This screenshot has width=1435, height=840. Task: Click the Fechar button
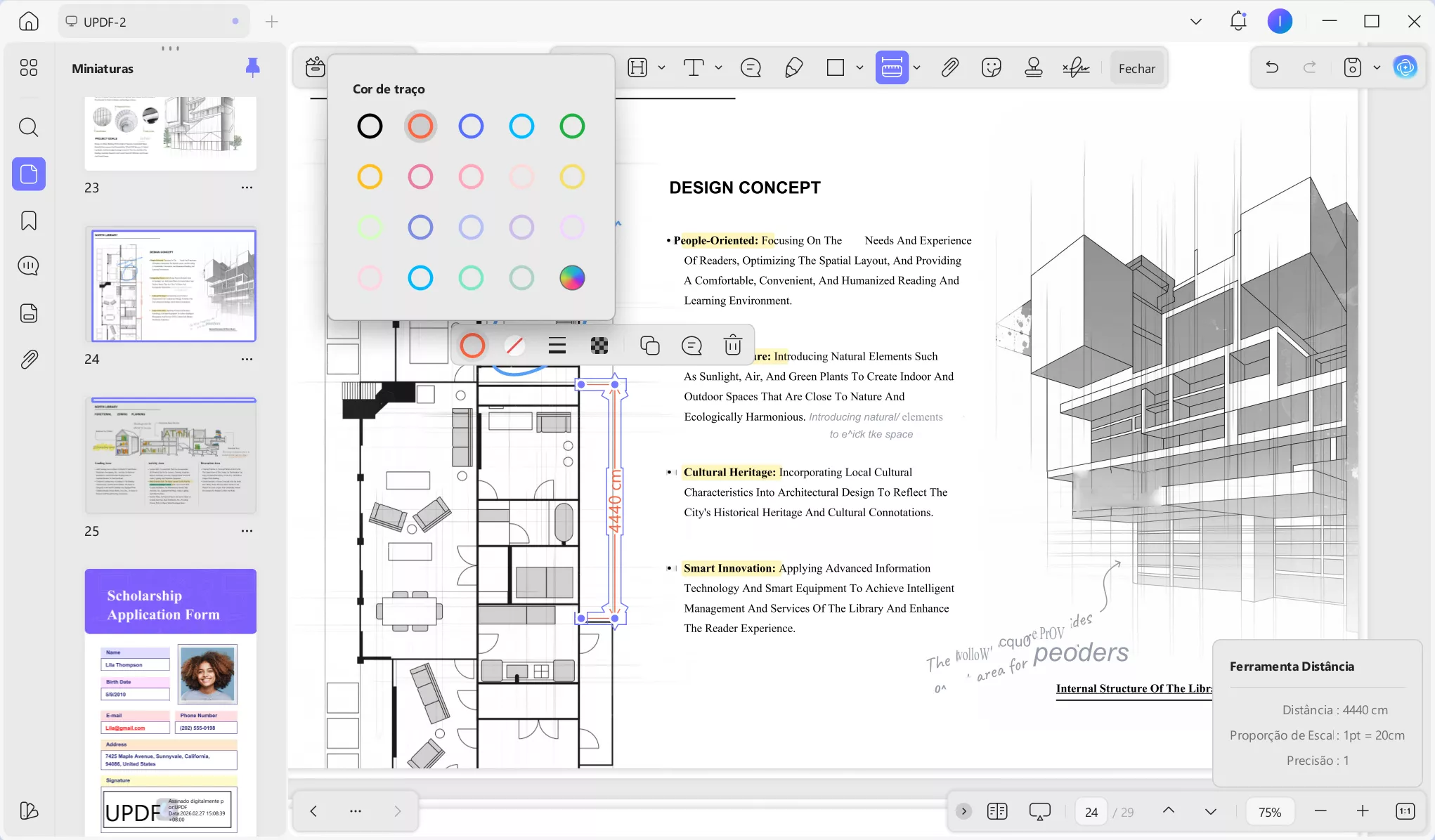(x=1136, y=68)
